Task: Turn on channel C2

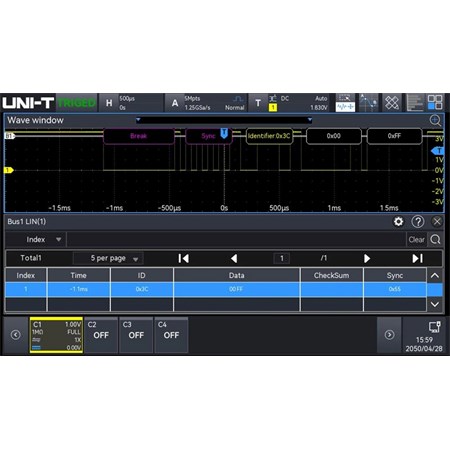Action: coord(101,335)
